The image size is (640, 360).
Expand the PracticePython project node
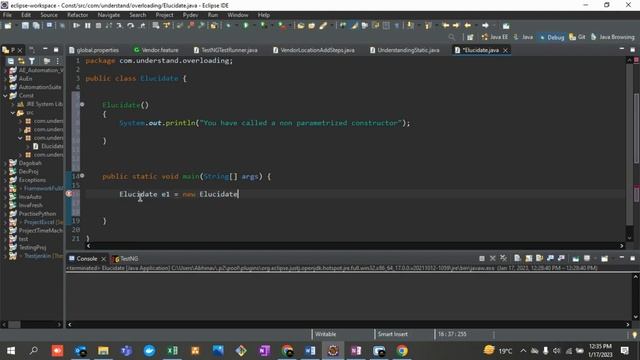5,214
